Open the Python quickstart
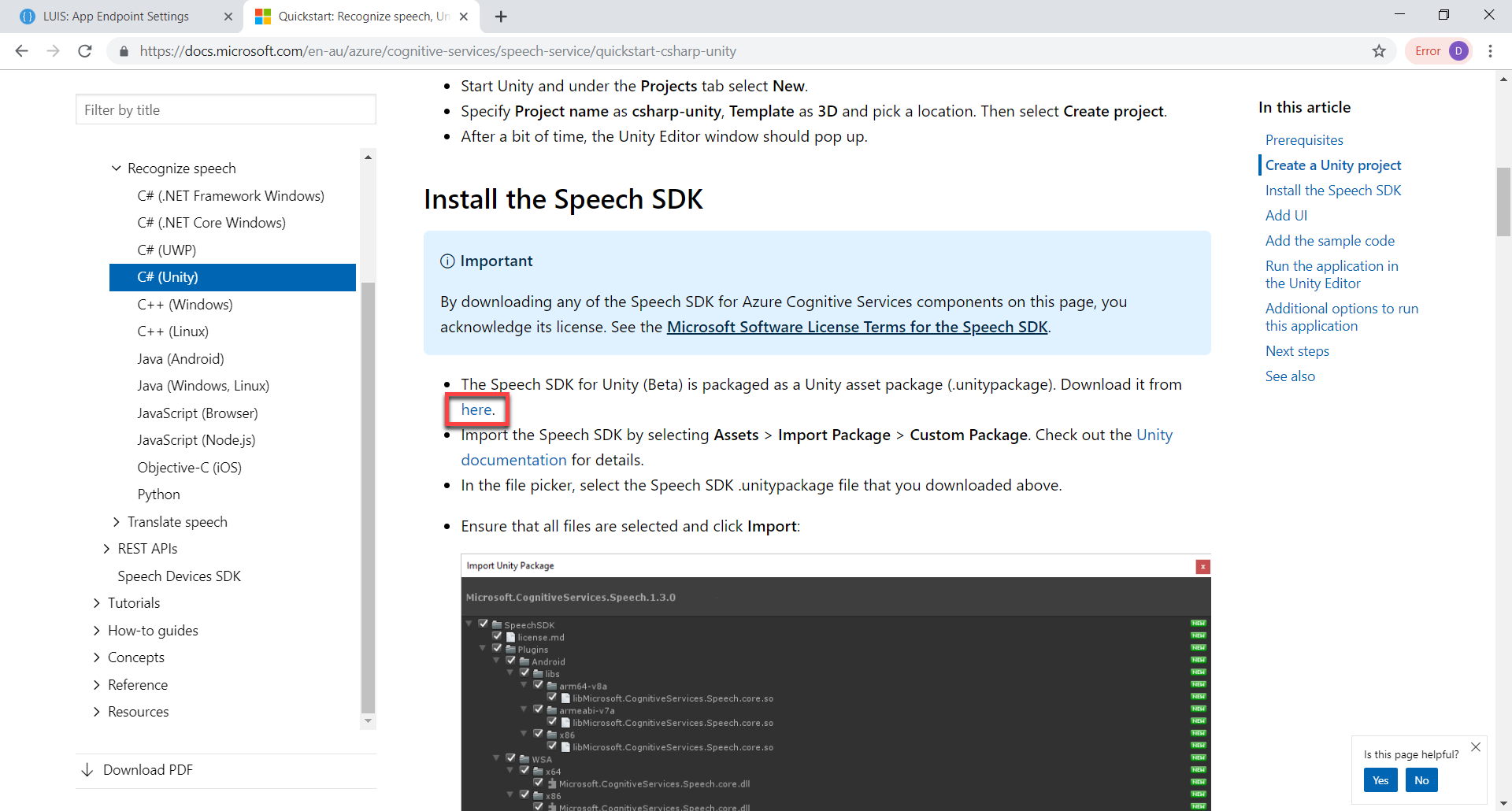Viewport: 1512px width, 811px height. (x=159, y=494)
